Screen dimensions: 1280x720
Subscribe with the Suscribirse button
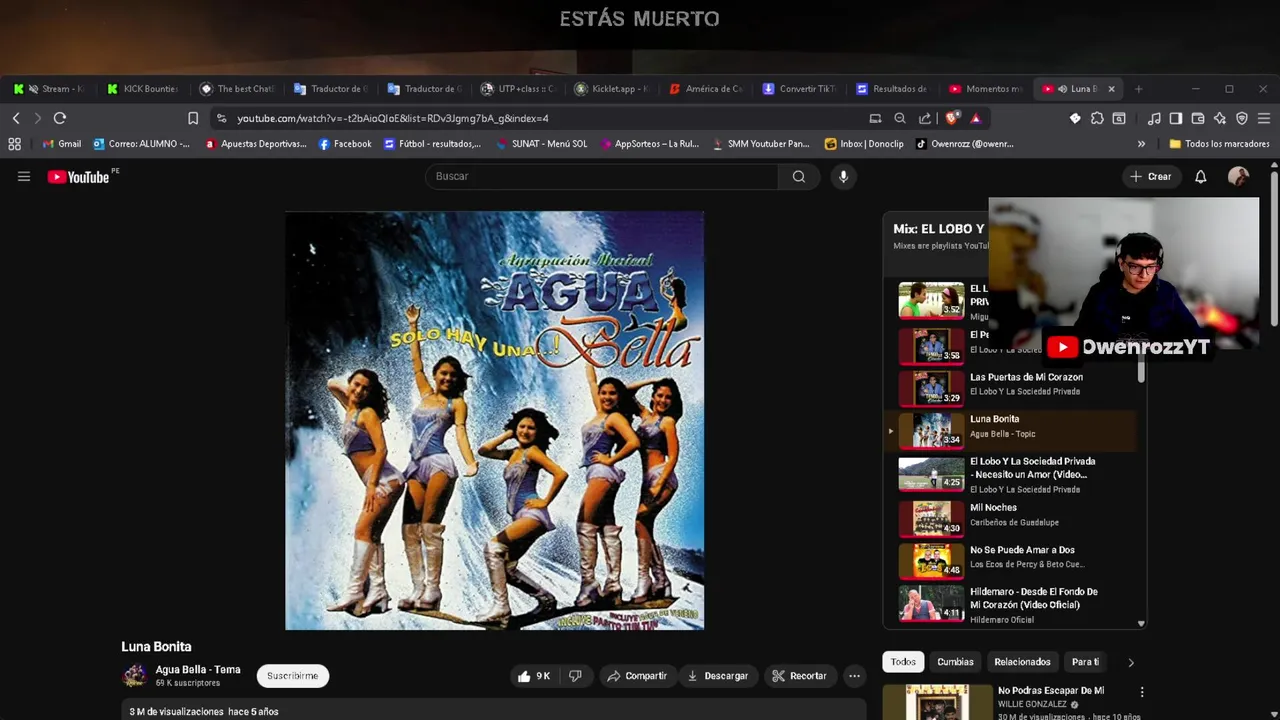[293, 676]
